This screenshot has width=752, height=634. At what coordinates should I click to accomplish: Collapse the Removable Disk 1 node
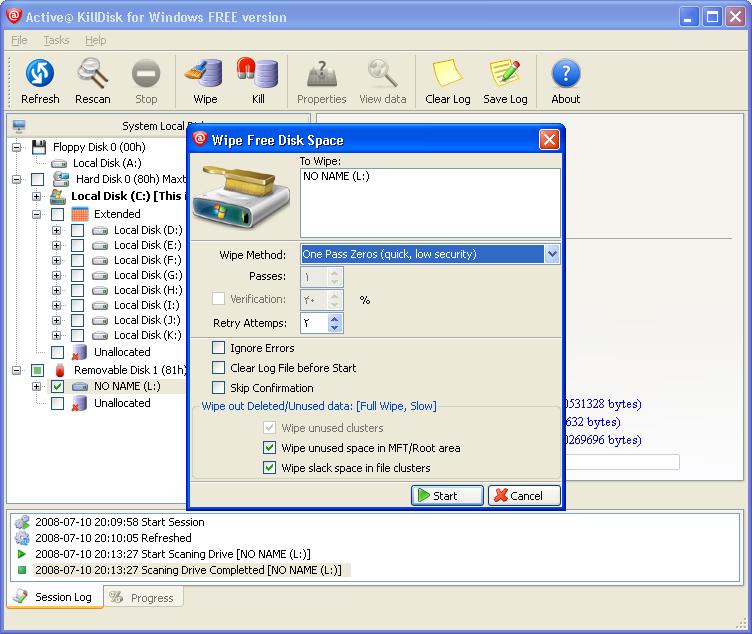coord(17,370)
